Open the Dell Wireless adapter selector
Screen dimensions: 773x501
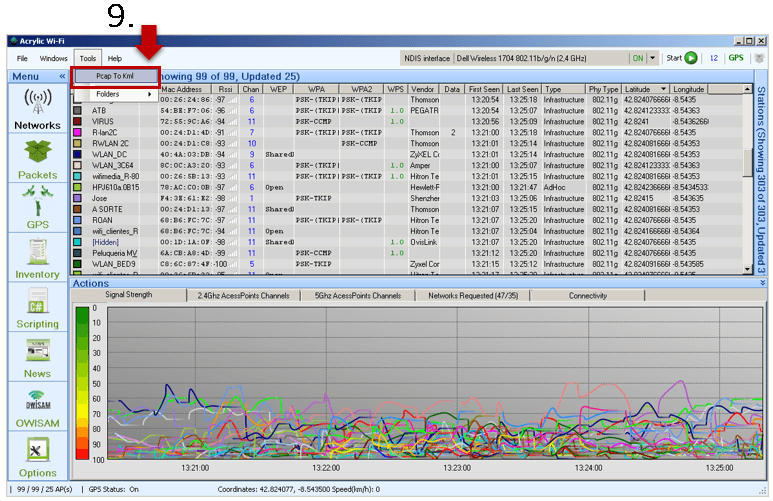[540, 58]
